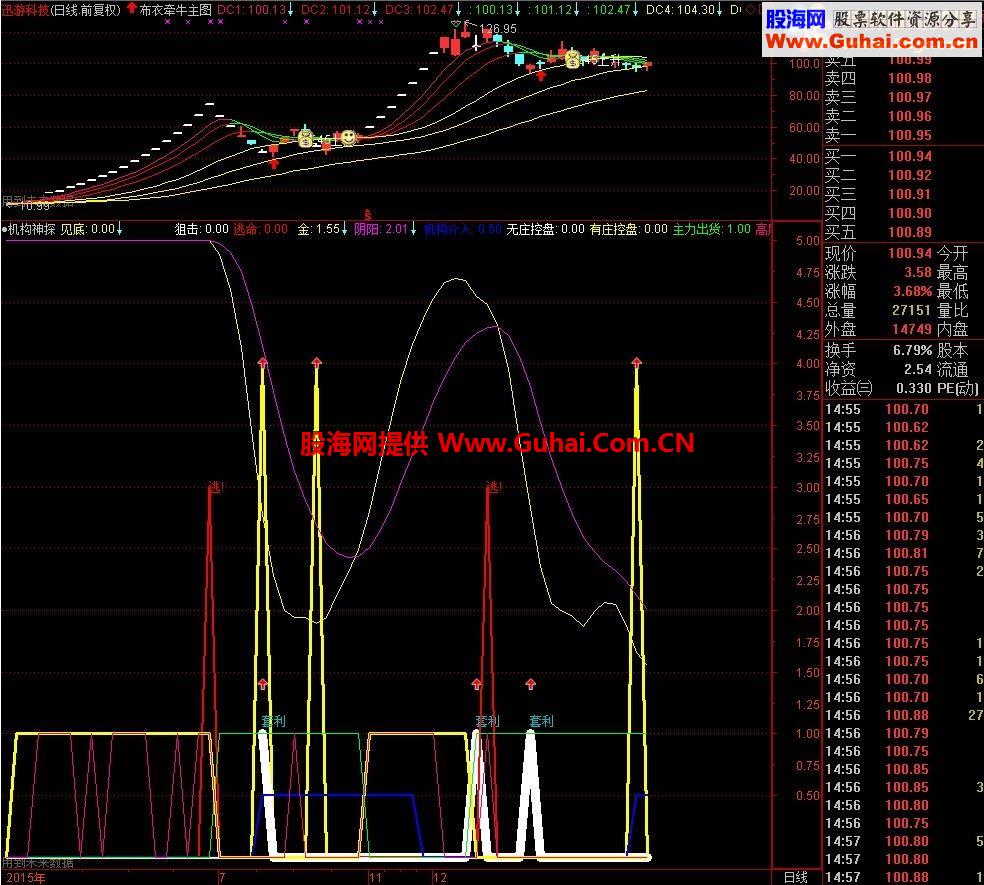The width and height of the screenshot is (984, 885).
Task: Click the stock name 迅游科技 in the header
Action: click(25, 10)
